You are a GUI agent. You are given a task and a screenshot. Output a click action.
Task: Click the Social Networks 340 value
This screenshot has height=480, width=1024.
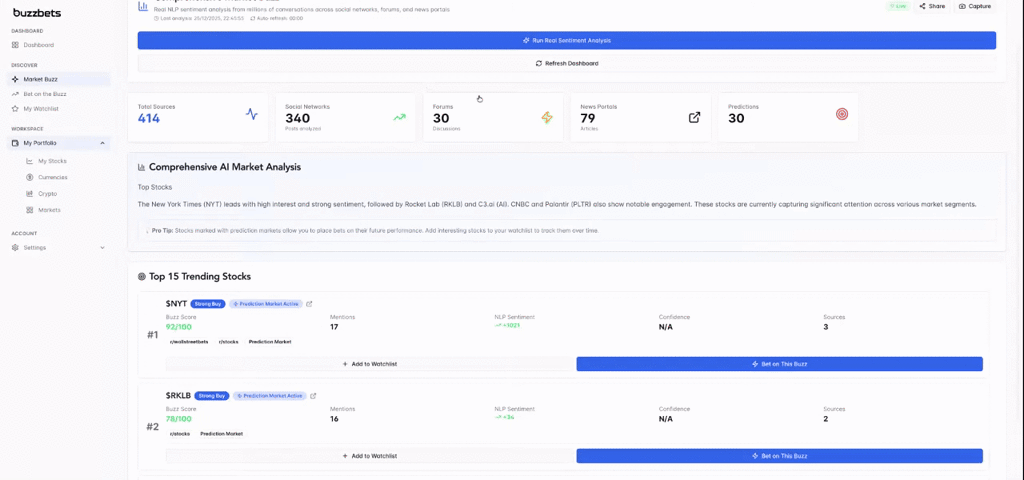(x=298, y=118)
